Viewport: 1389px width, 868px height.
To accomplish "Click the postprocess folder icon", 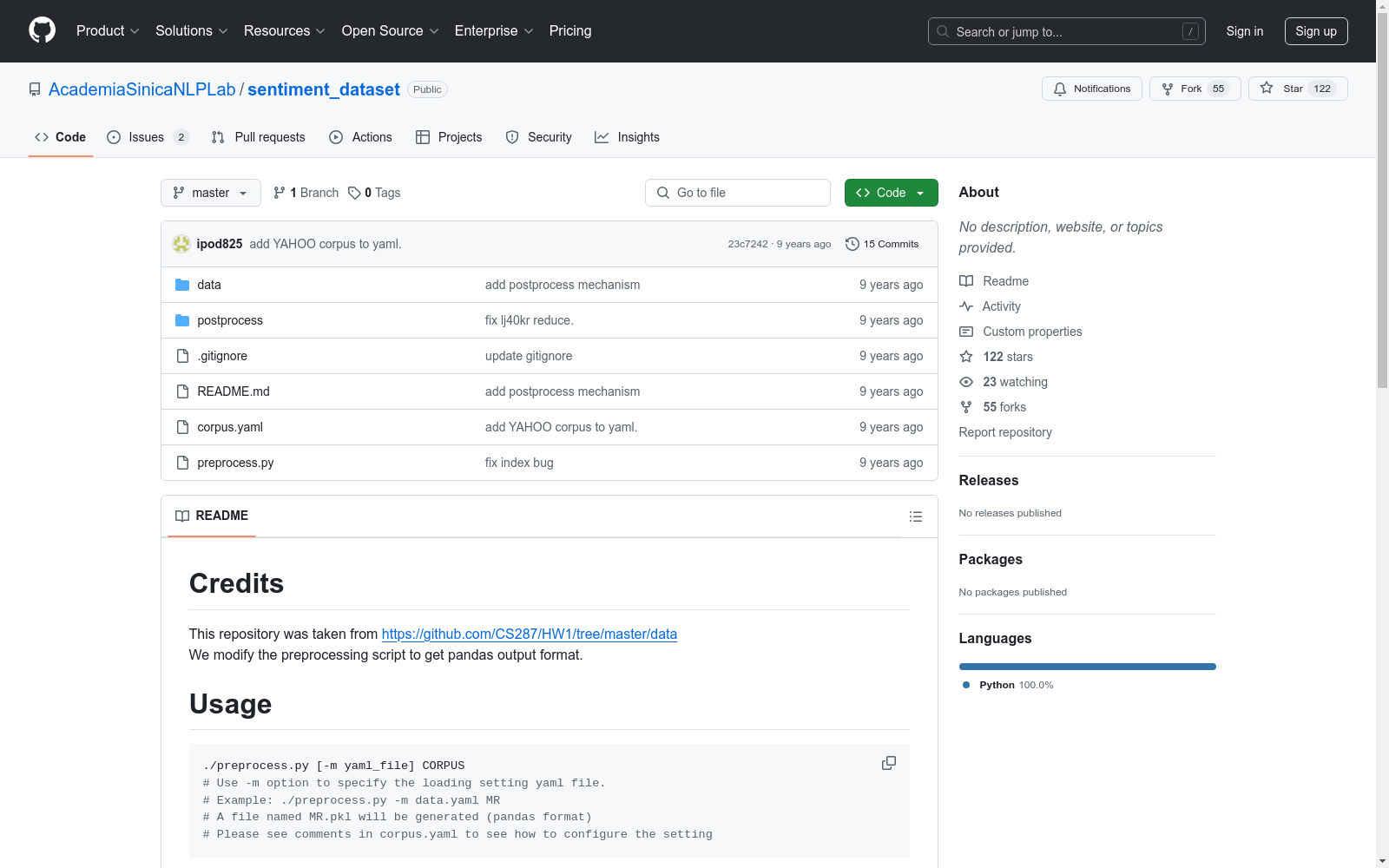I will coord(182,320).
